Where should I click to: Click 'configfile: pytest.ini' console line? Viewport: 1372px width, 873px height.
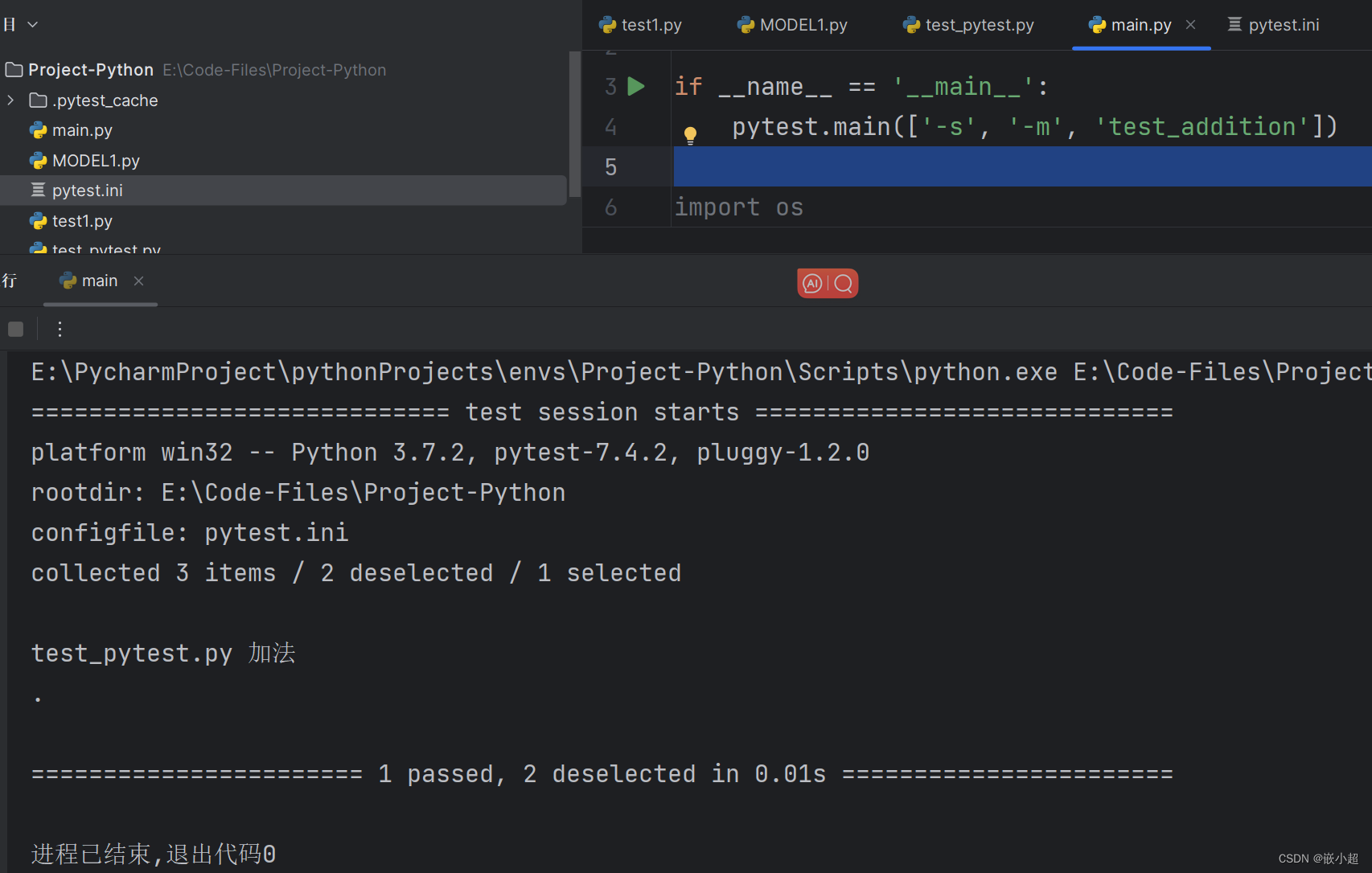(190, 533)
